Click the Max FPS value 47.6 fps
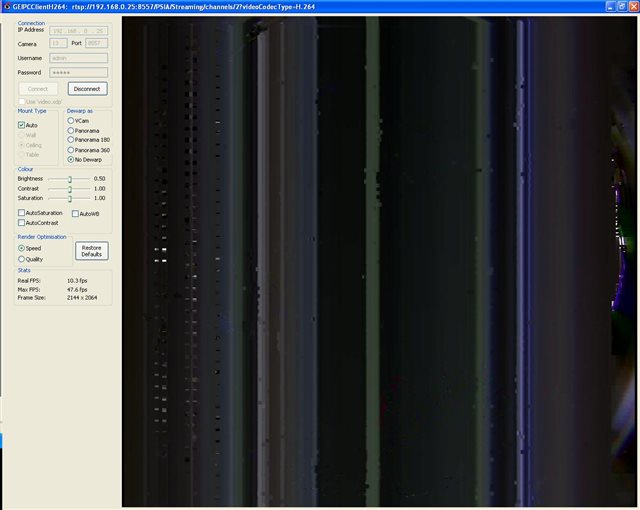The height and width of the screenshot is (510, 640). [x=77, y=289]
